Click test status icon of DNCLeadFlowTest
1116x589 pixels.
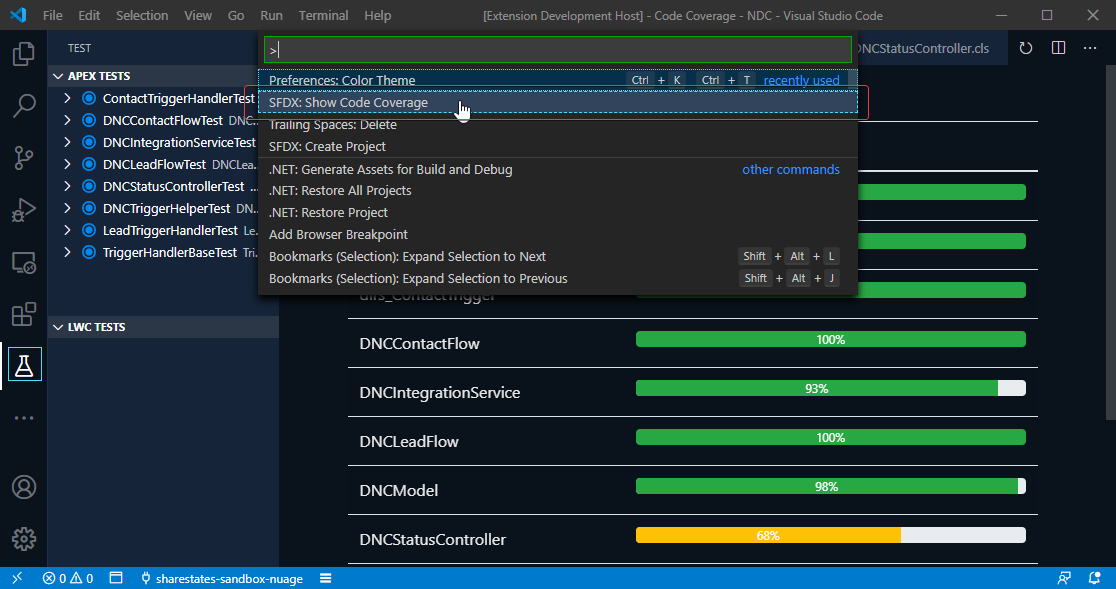point(89,164)
